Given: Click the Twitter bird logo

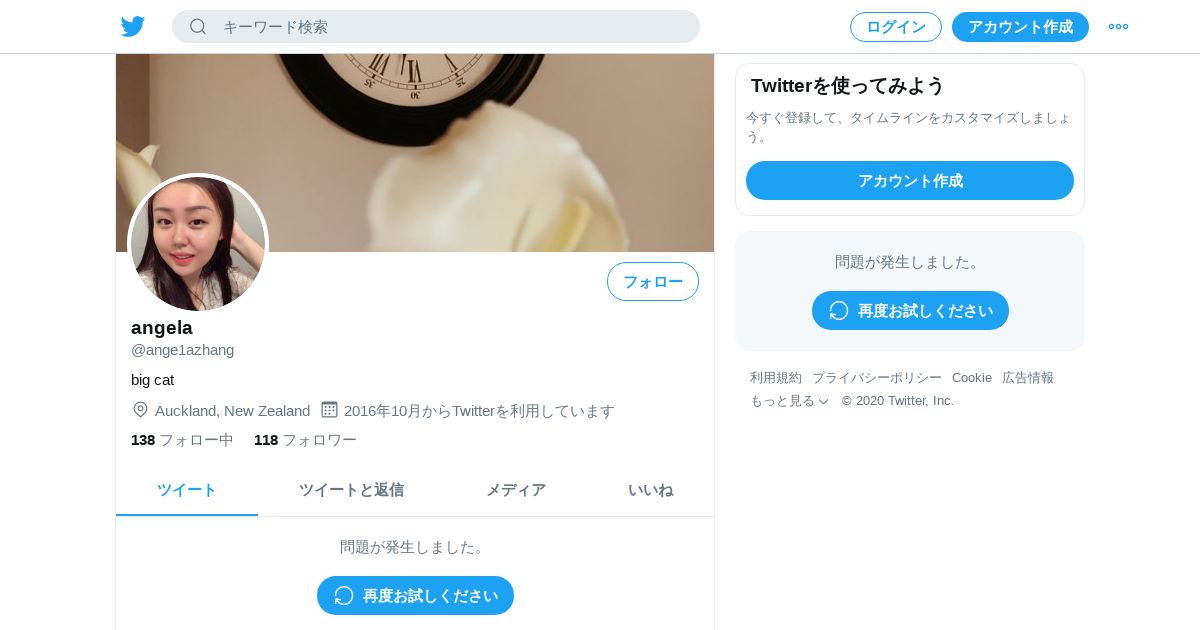Looking at the screenshot, I should (x=133, y=27).
